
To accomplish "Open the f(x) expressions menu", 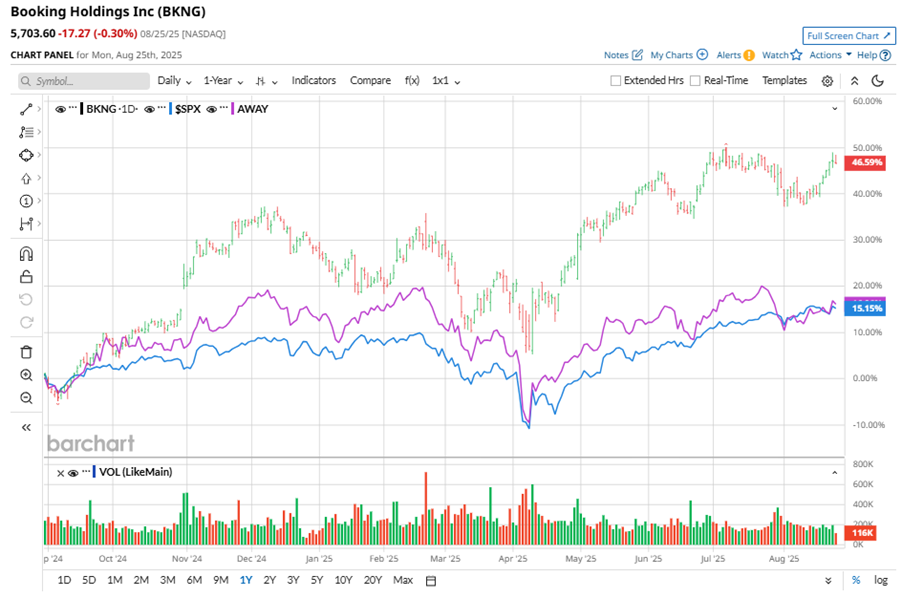I will click(412, 80).
